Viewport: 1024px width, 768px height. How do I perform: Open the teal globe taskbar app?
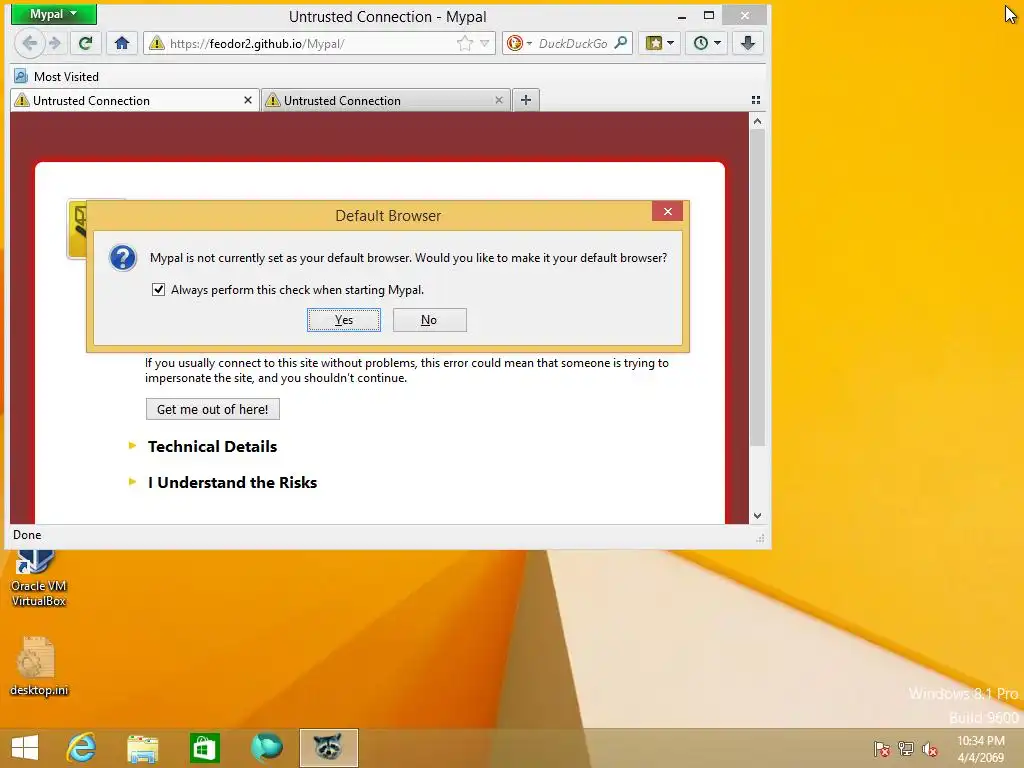(x=266, y=748)
